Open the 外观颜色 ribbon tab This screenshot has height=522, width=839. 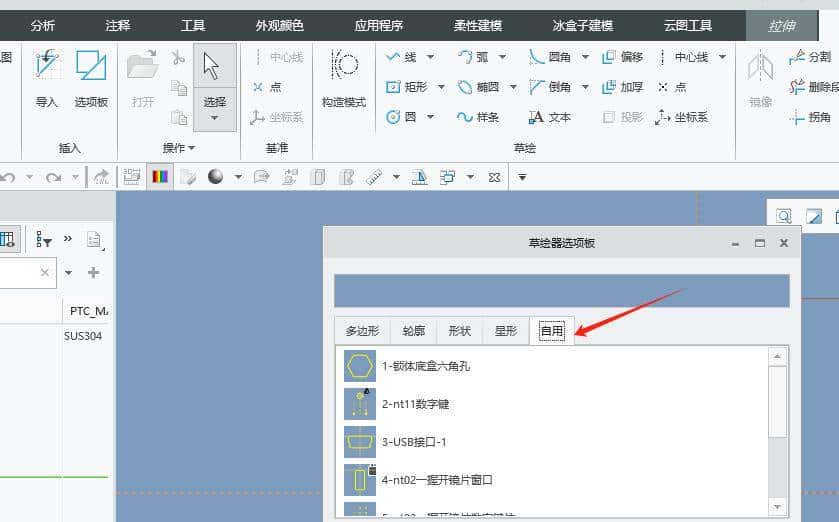point(279,25)
